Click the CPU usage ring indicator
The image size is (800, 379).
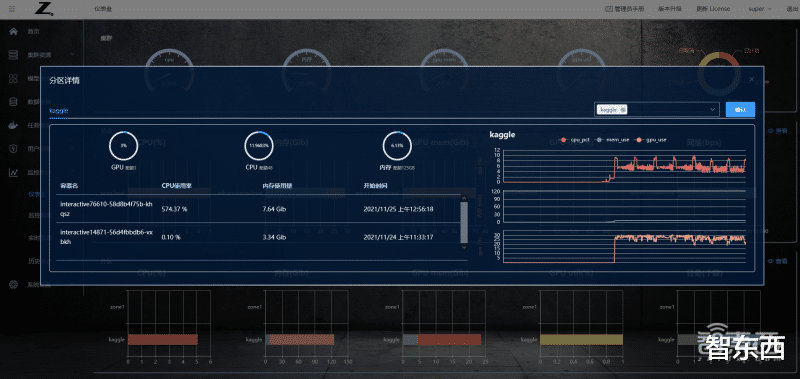tap(259, 145)
